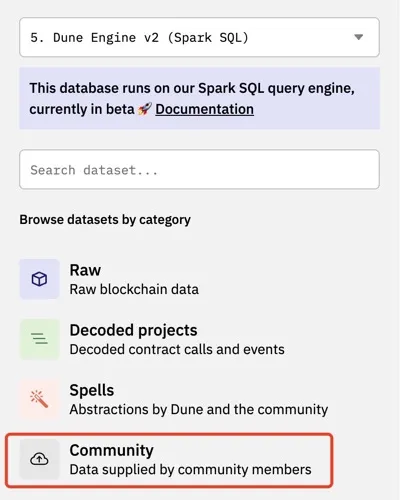Click "Abstractions by Dune and the community" text
Viewport: 411px width, 500px height.
(x=199, y=409)
